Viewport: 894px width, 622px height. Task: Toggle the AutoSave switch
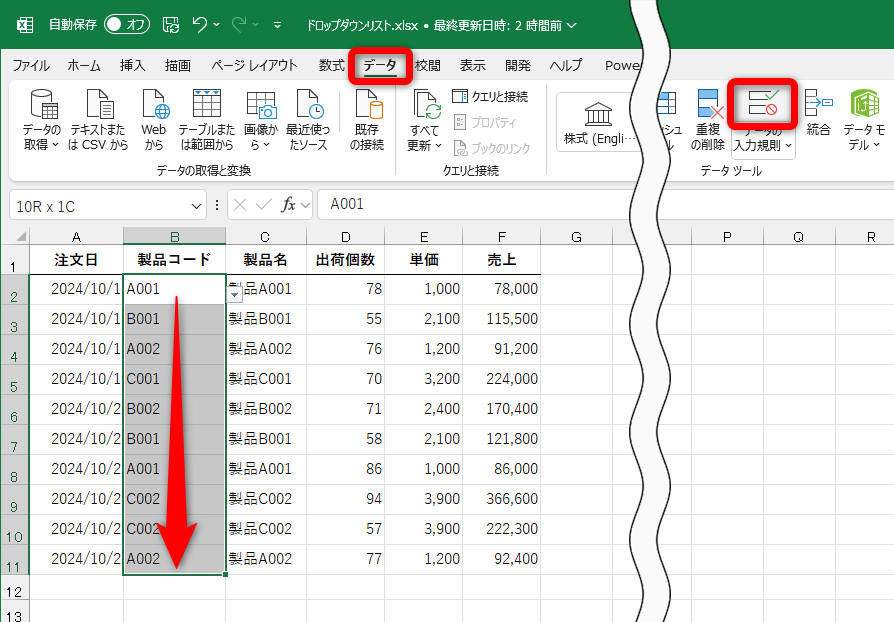tap(127, 25)
